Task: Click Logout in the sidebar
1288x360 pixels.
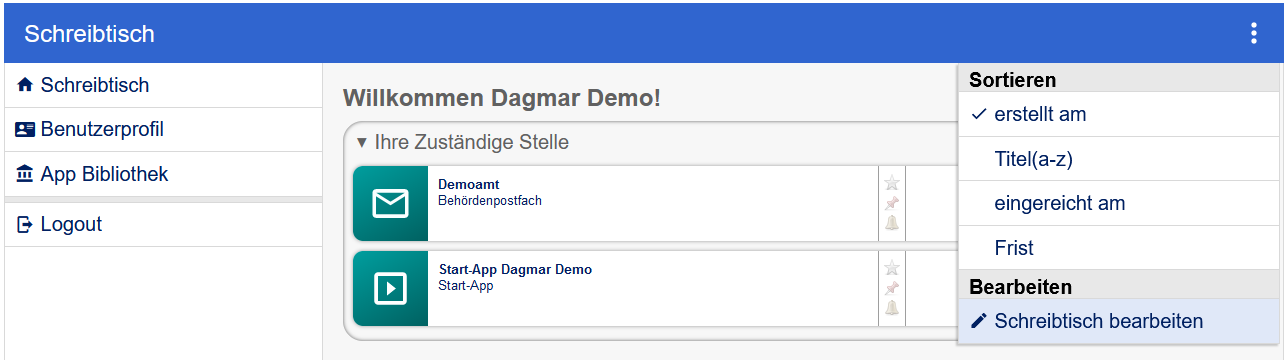Action: (164, 224)
